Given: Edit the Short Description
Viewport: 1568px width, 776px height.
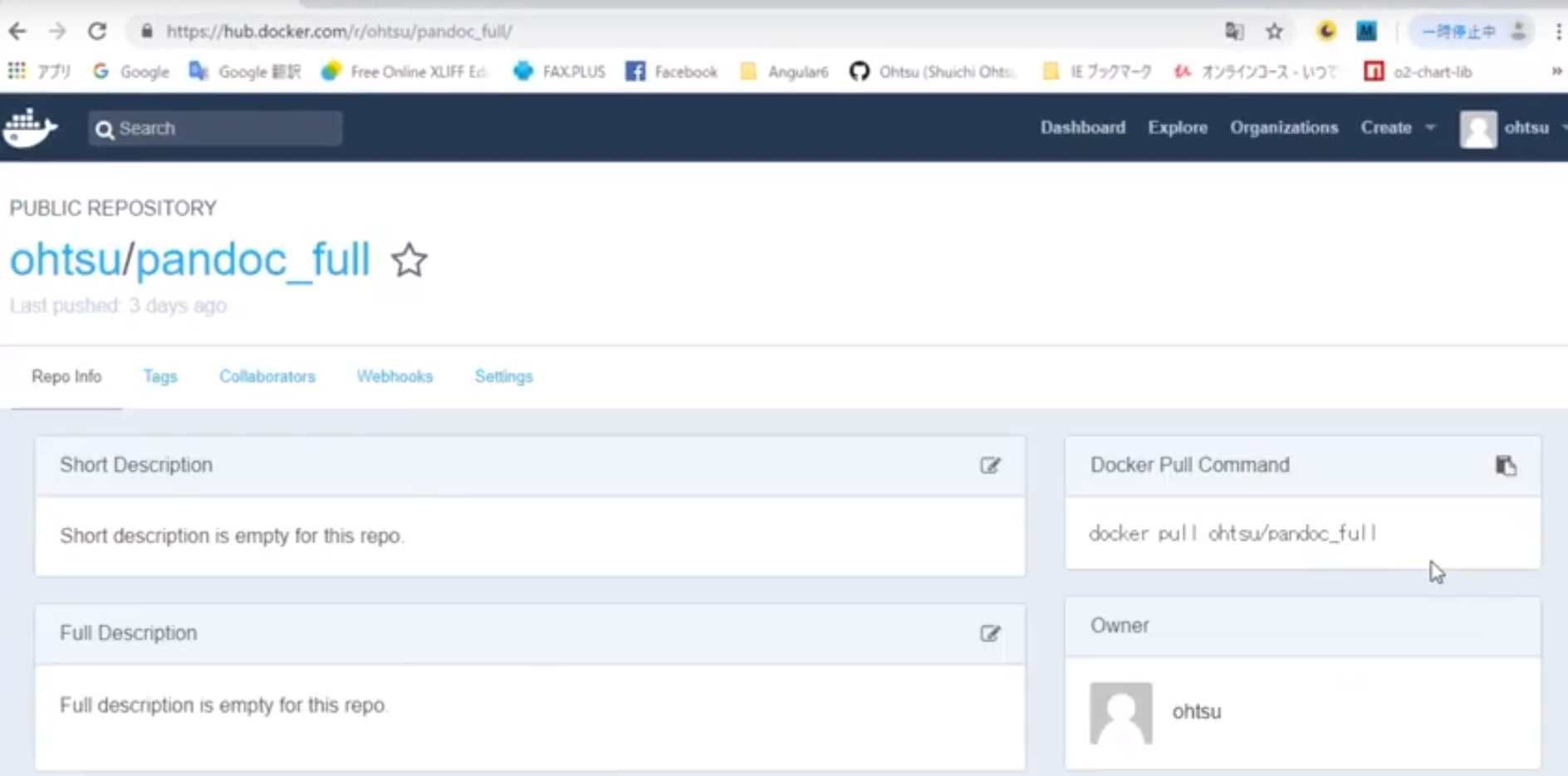Looking at the screenshot, I should (x=989, y=465).
